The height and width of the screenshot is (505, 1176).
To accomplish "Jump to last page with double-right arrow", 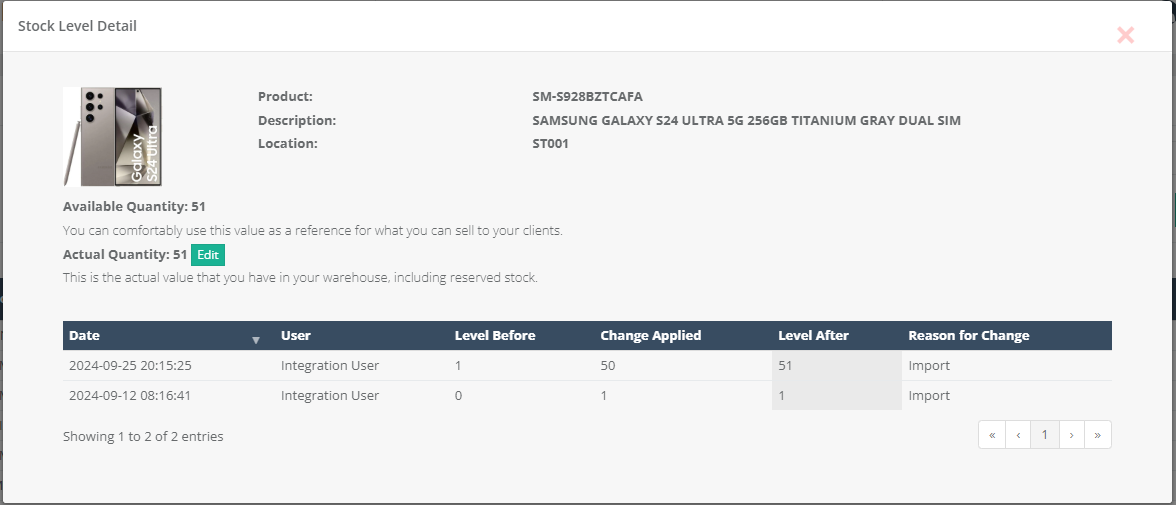I will [x=1098, y=435].
